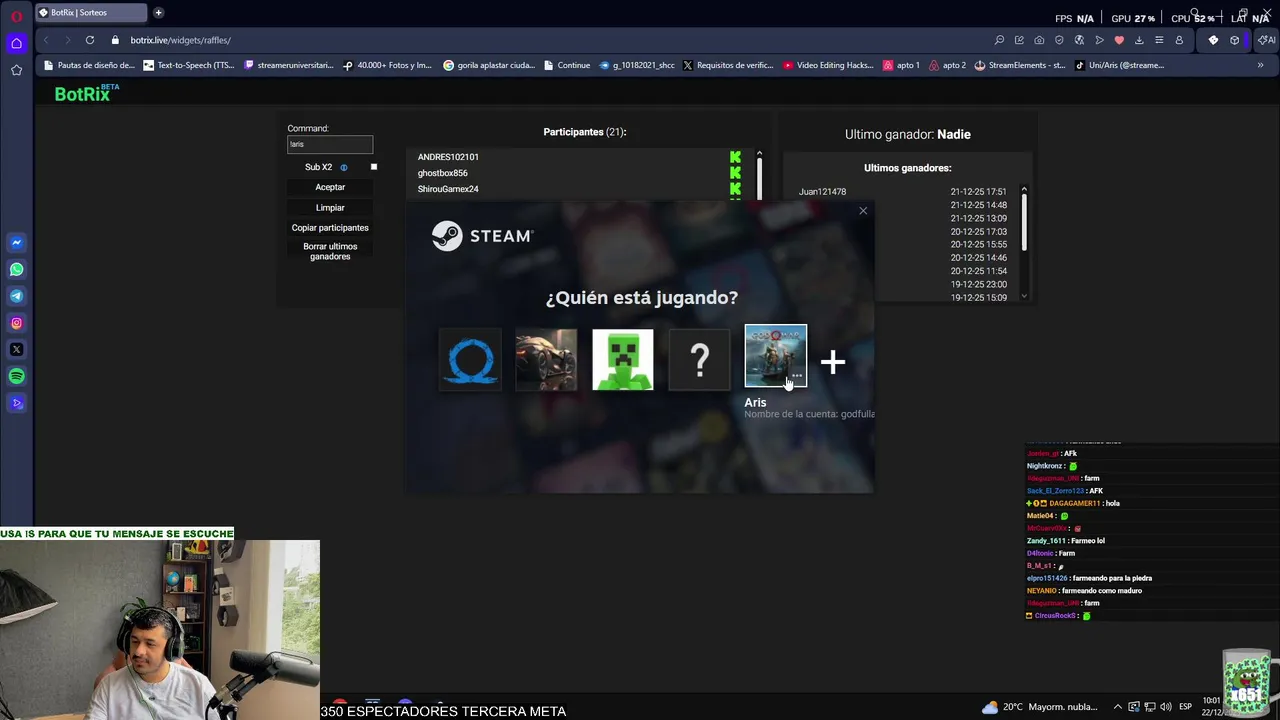The image size is (1280, 720).
Task: Go back in browser history
Action: point(46,40)
